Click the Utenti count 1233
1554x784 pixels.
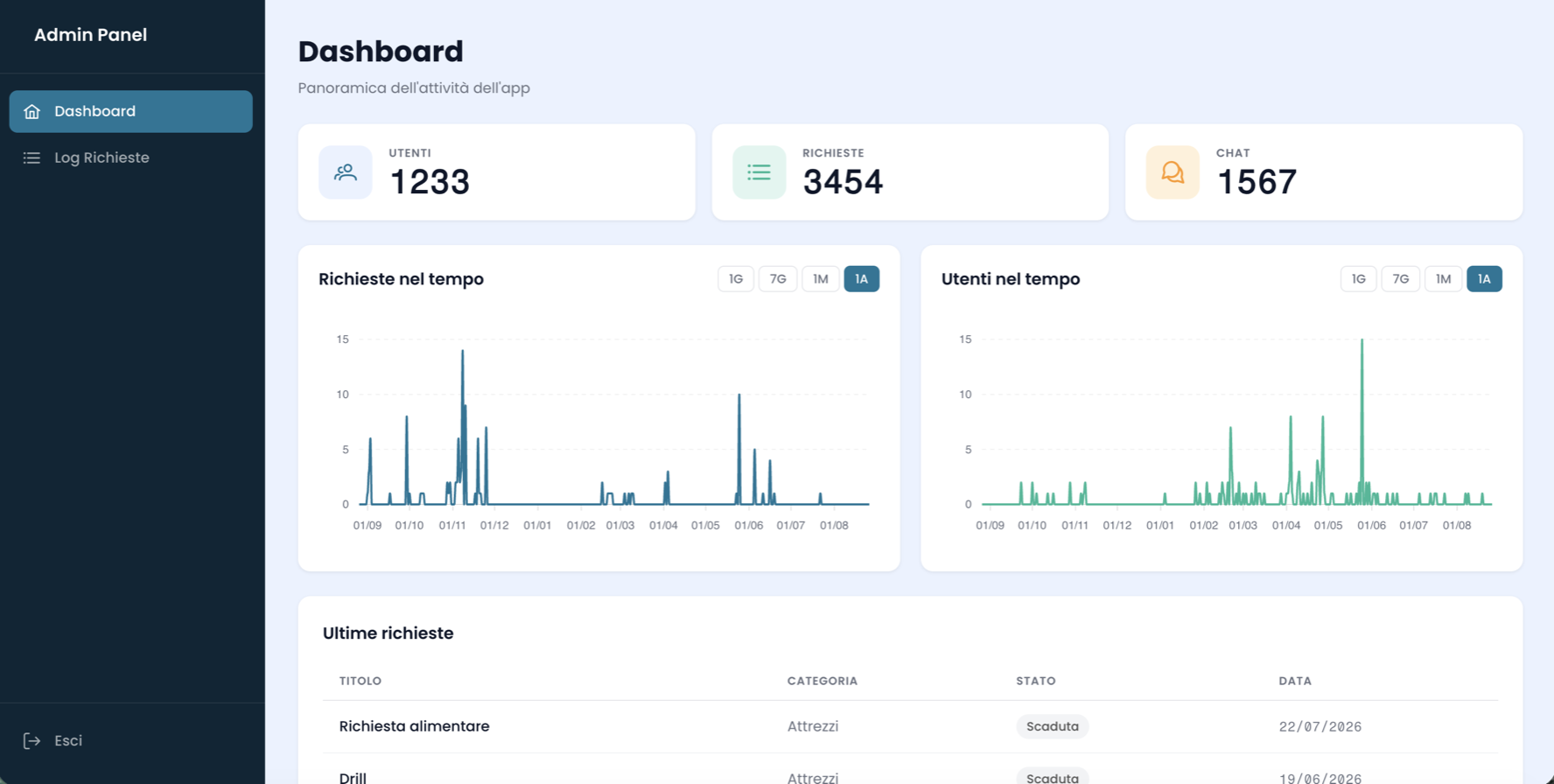click(x=430, y=182)
